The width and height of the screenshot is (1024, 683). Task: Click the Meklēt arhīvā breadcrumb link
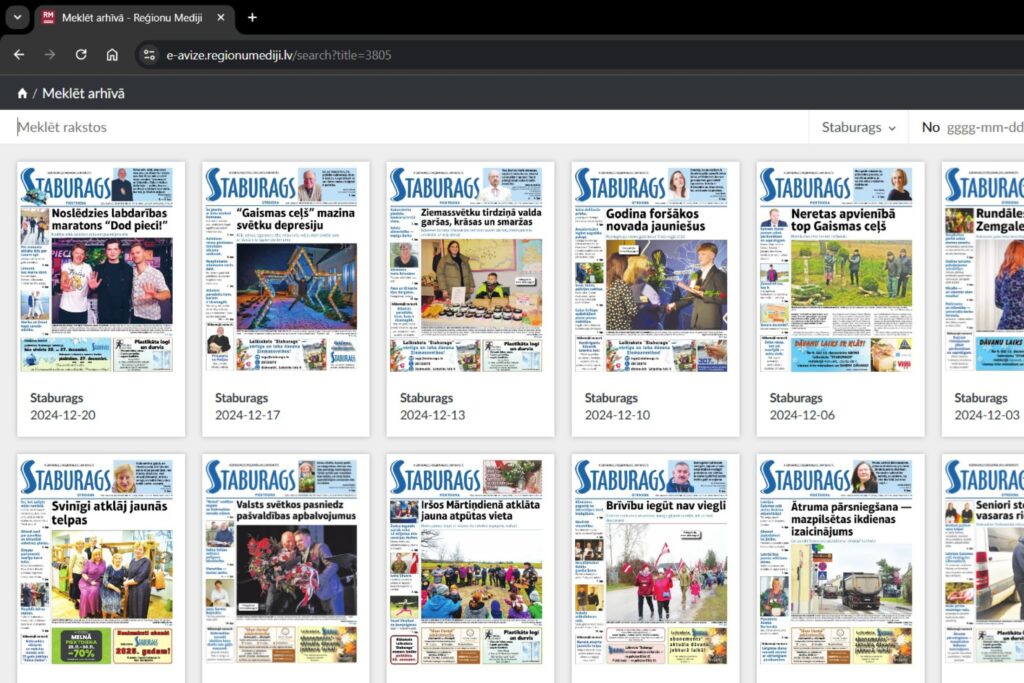pos(84,93)
